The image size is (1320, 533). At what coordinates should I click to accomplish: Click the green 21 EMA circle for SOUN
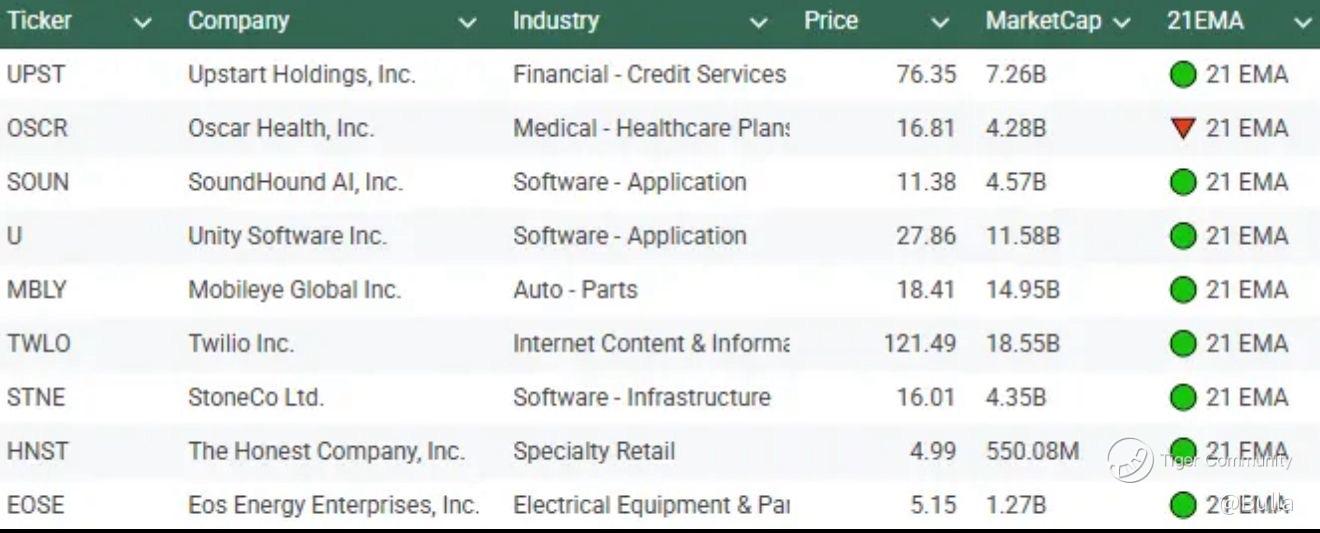click(x=1183, y=183)
